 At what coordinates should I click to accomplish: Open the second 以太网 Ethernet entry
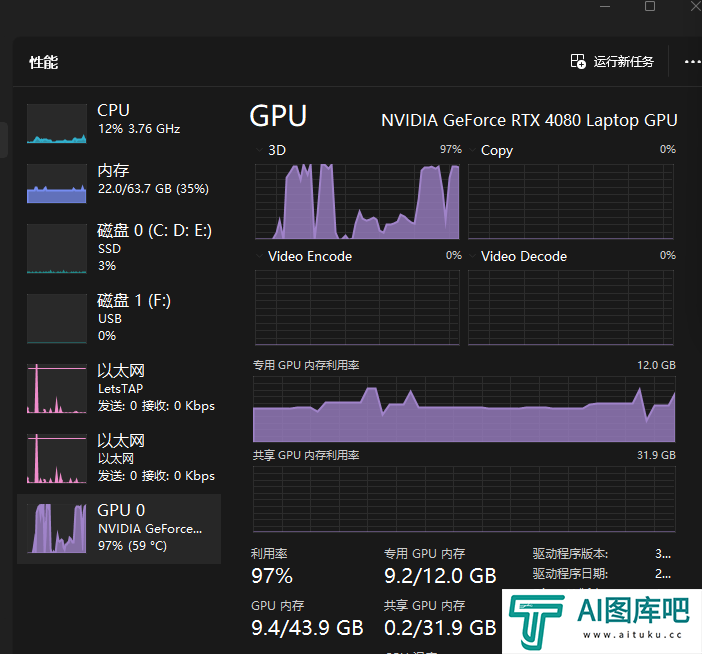[119, 458]
